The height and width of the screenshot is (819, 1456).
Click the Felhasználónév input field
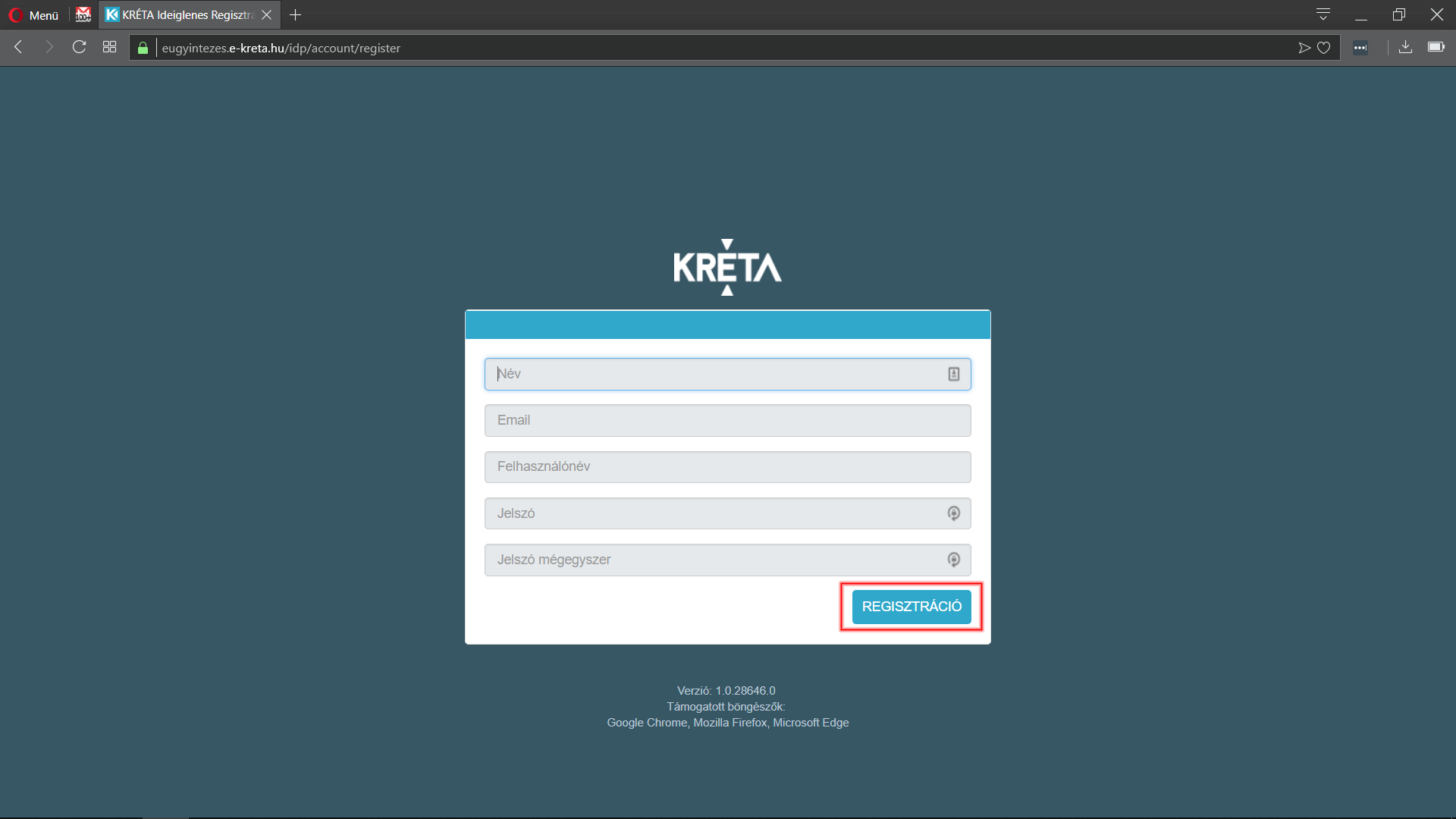[x=728, y=467]
